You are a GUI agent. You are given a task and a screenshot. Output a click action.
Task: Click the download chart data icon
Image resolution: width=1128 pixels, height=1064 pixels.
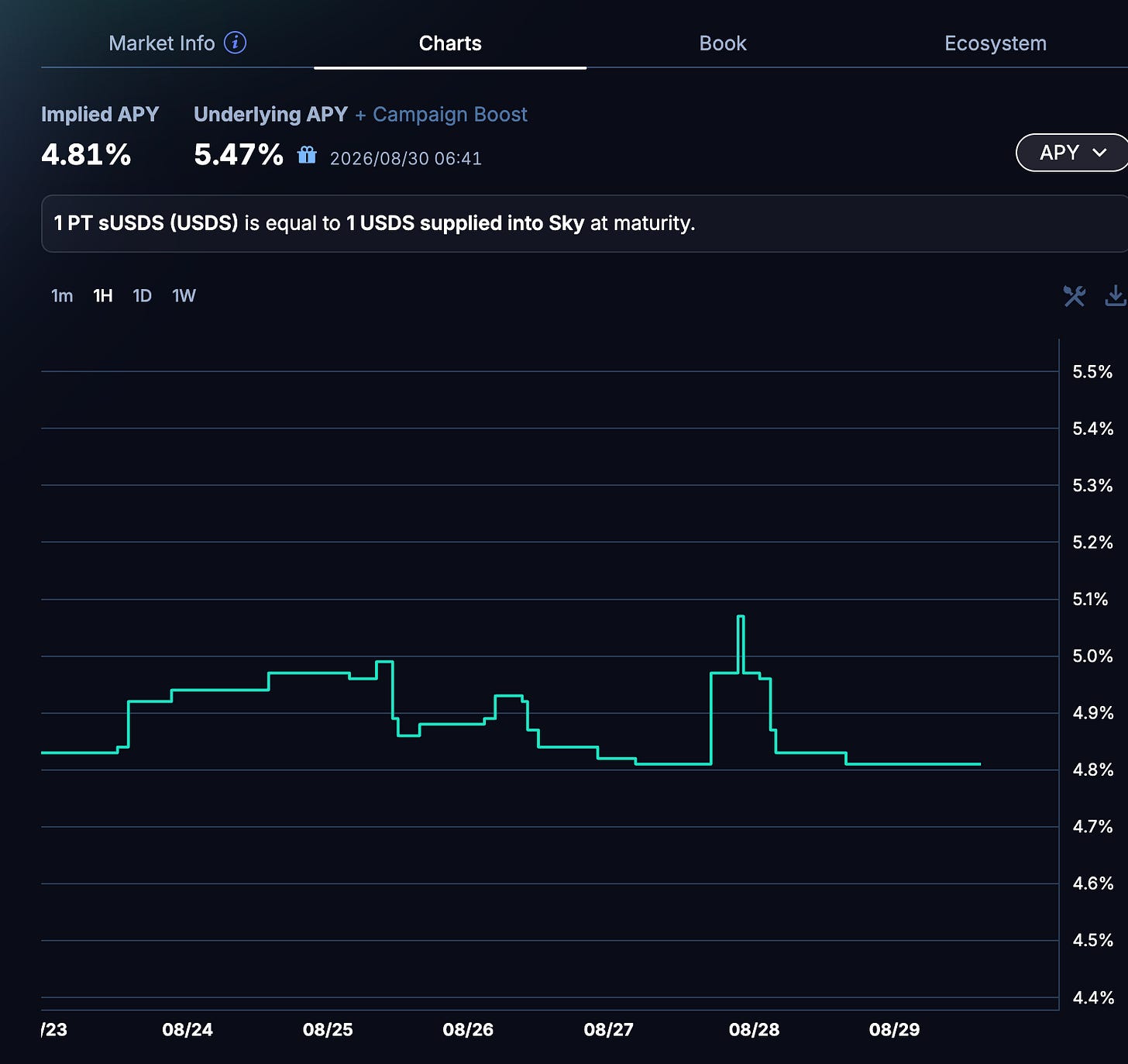tap(1116, 295)
